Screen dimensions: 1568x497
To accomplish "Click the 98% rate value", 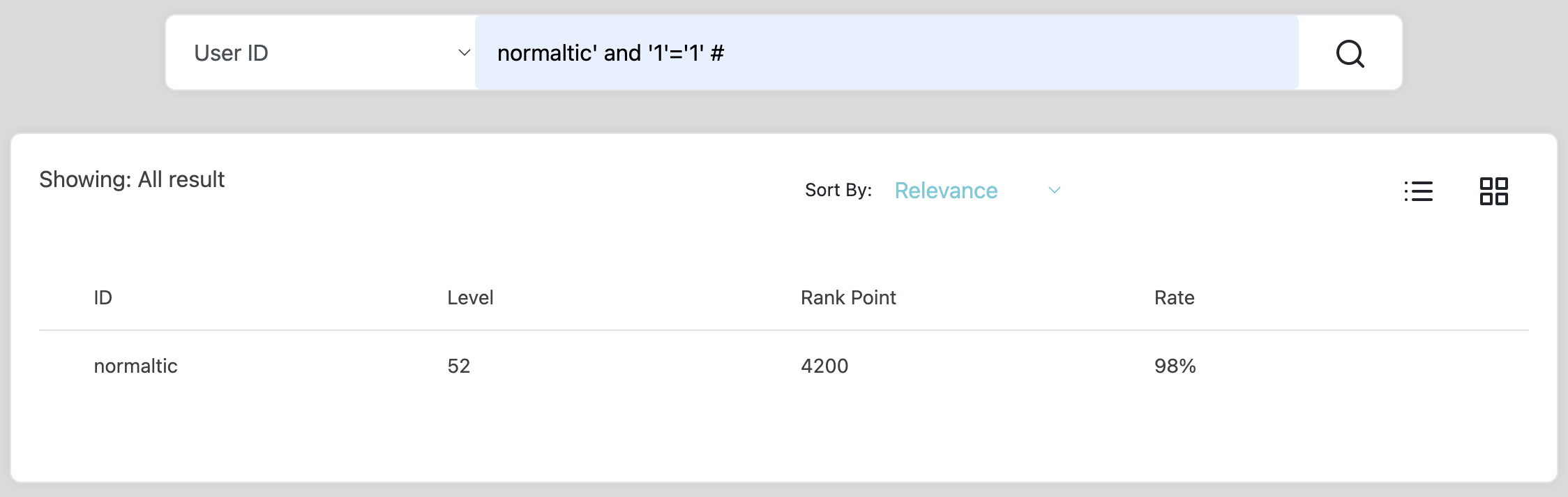I will click(x=1175, y=366).
